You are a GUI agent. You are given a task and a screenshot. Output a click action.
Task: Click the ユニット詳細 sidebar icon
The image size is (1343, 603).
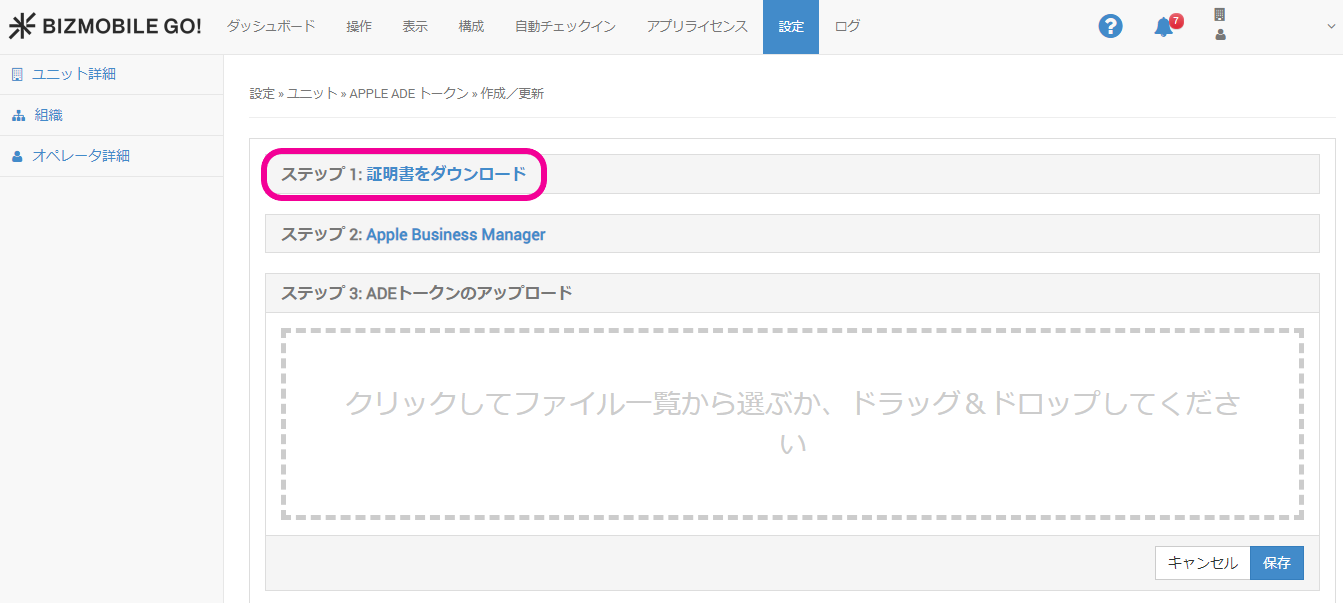17,74
